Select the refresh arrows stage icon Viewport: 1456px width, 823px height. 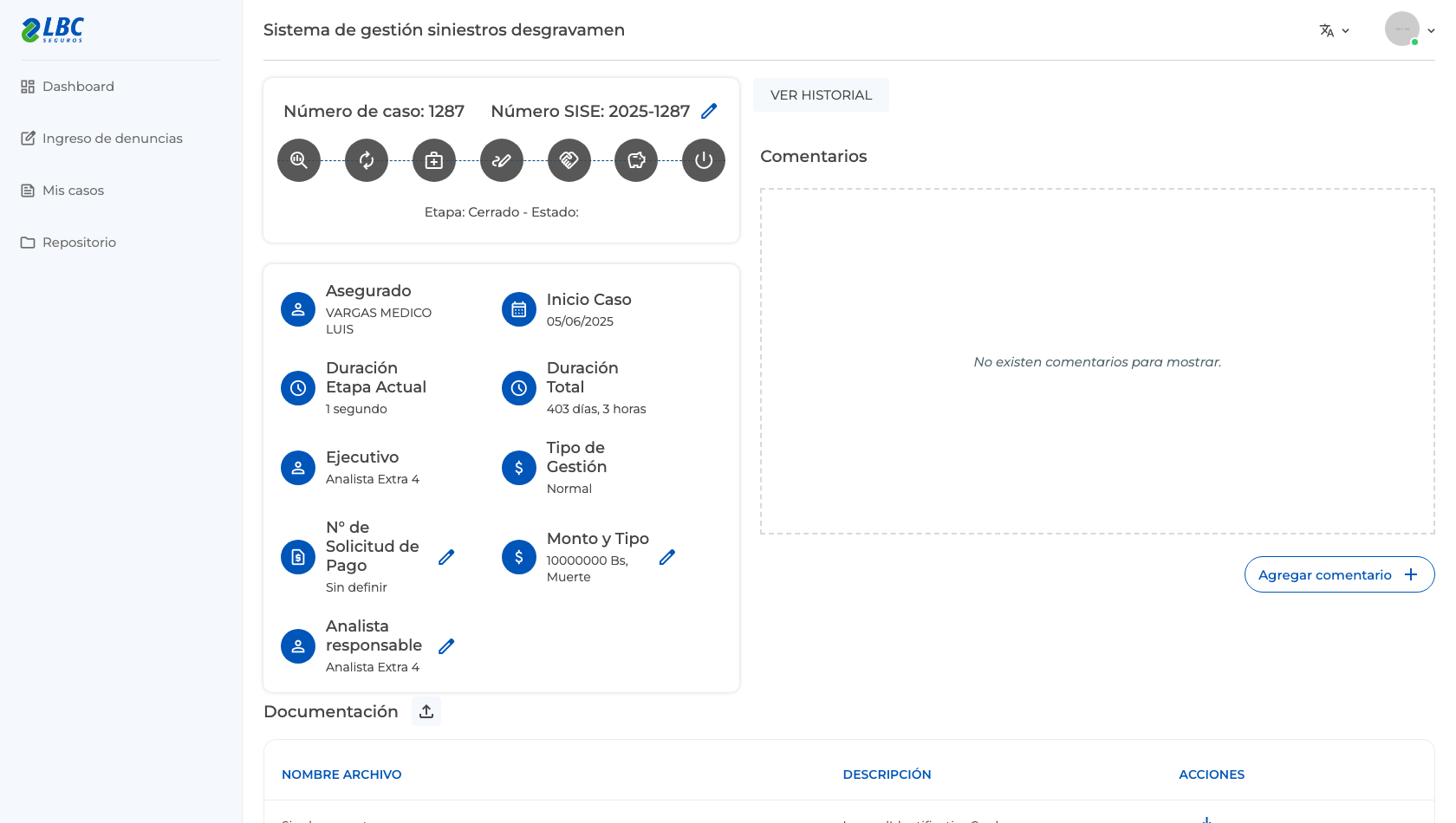click(367, 160)
